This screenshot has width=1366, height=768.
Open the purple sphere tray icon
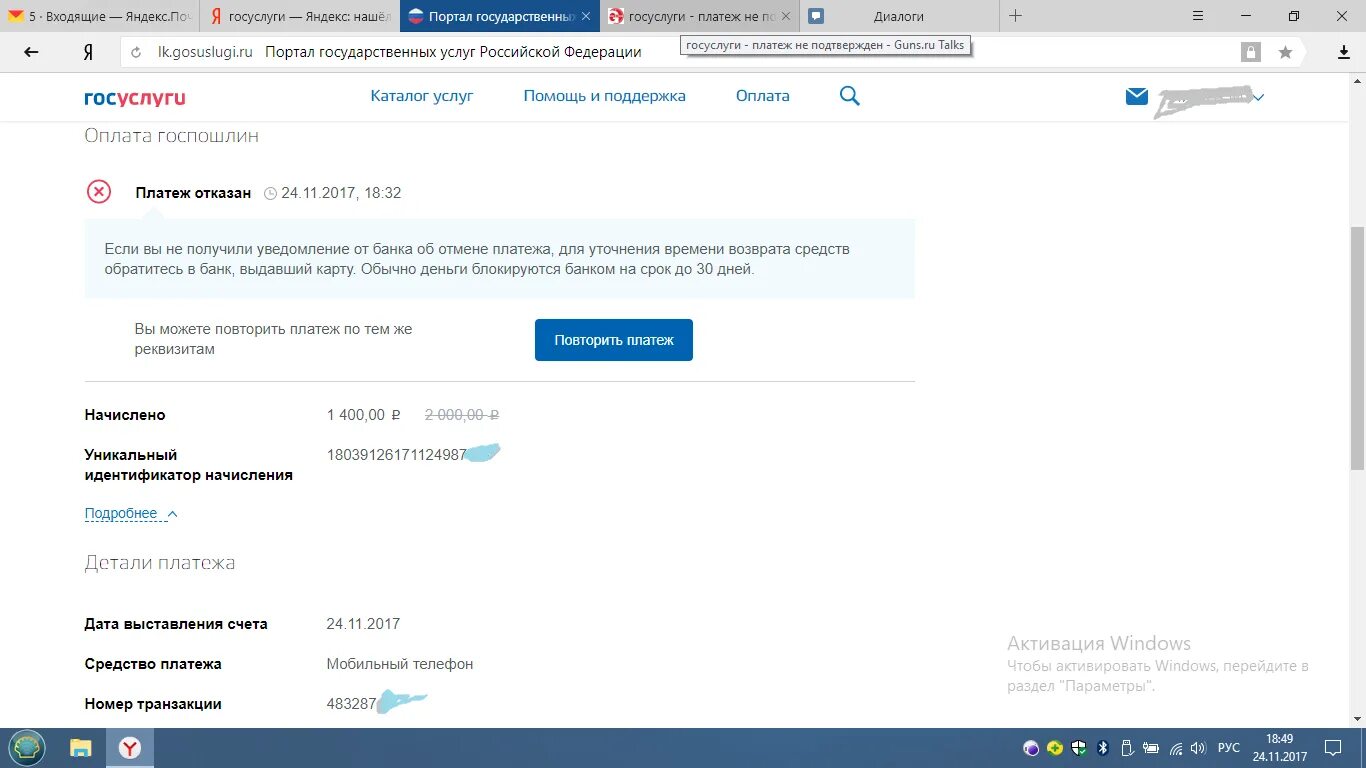[x=1031, y=748]
